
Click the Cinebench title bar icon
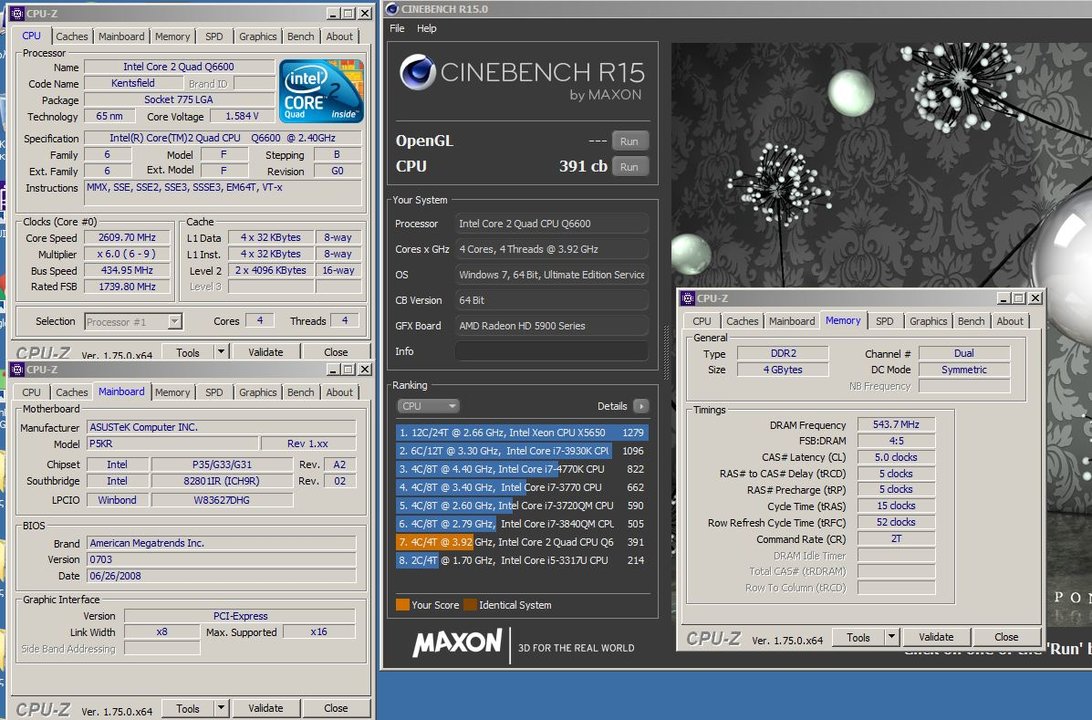392,9
